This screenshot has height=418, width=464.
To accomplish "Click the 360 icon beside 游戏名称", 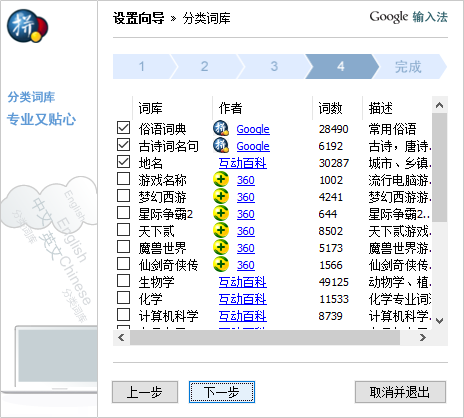I will tap(221, 179).
